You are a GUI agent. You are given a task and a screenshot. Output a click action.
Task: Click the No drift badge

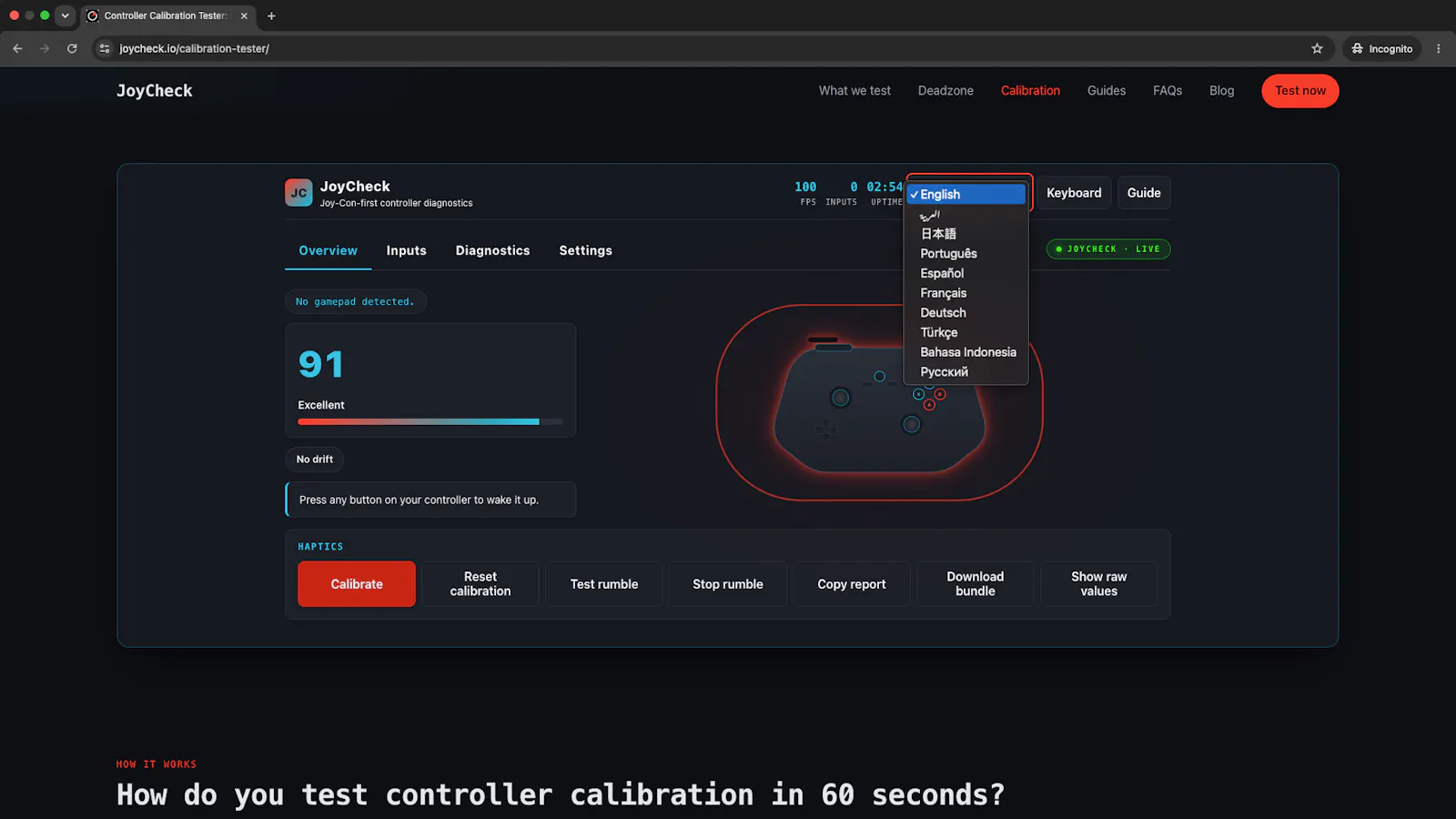click(315, 460)
